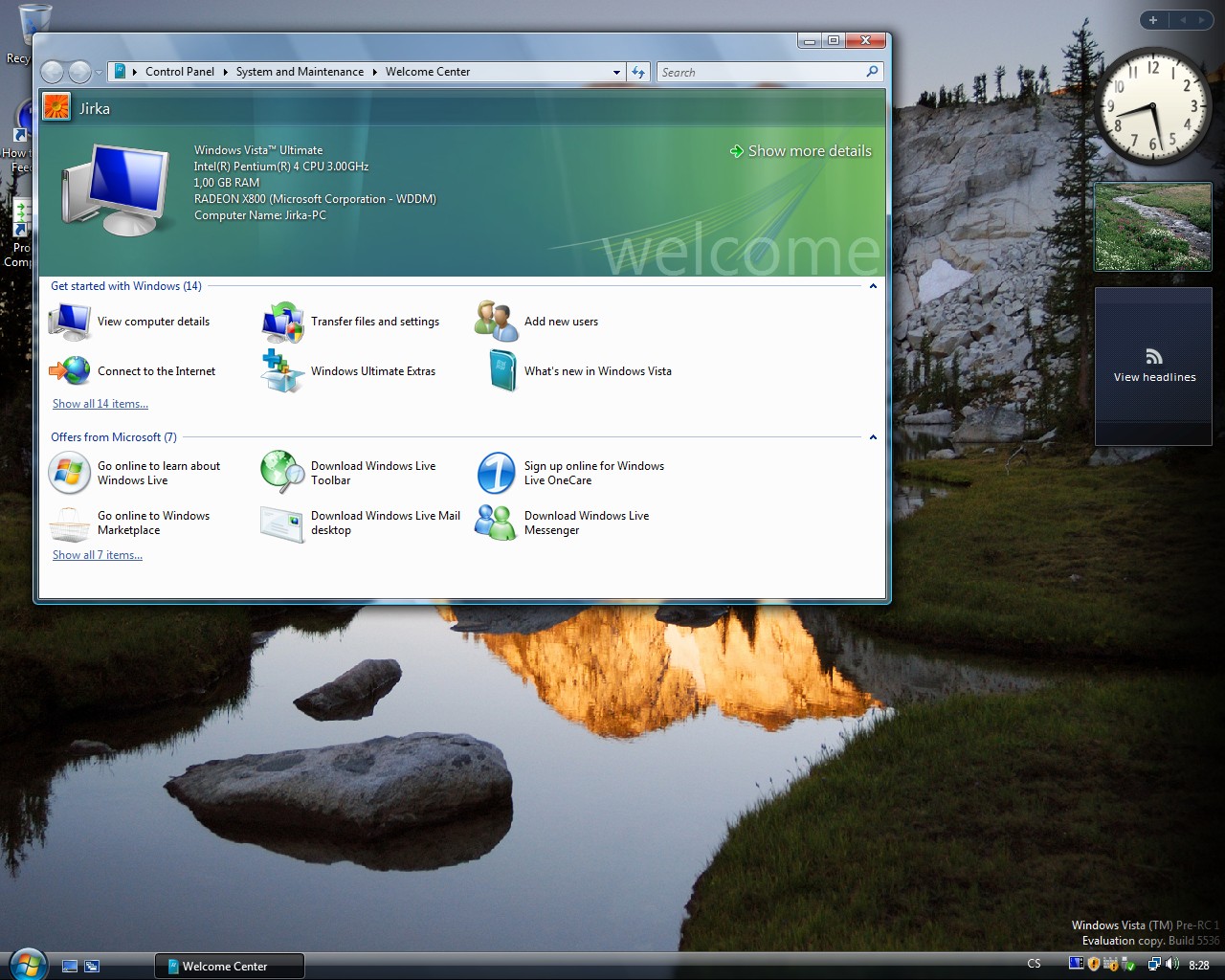Click the Download Windows Live Messenger label
Screen dimensions: 1225x980
[587, 523]
